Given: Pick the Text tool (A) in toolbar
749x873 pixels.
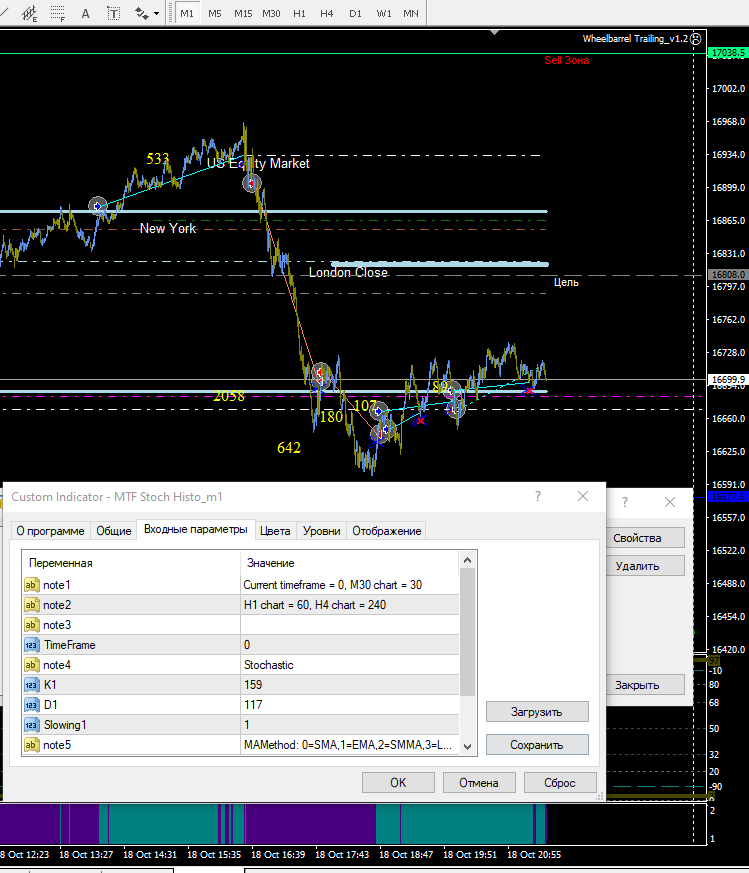Looking at the screenshot, I should click(85, 14).
